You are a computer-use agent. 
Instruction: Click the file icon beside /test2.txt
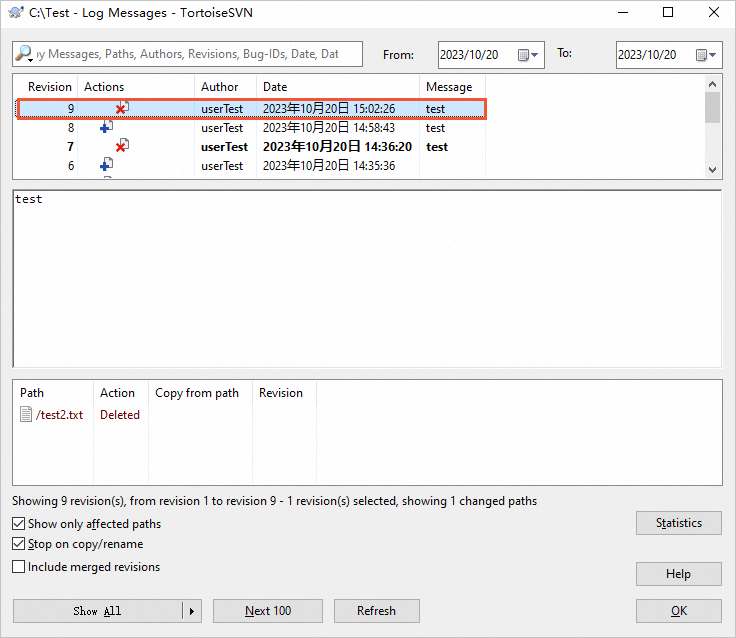tap(26, 415)
